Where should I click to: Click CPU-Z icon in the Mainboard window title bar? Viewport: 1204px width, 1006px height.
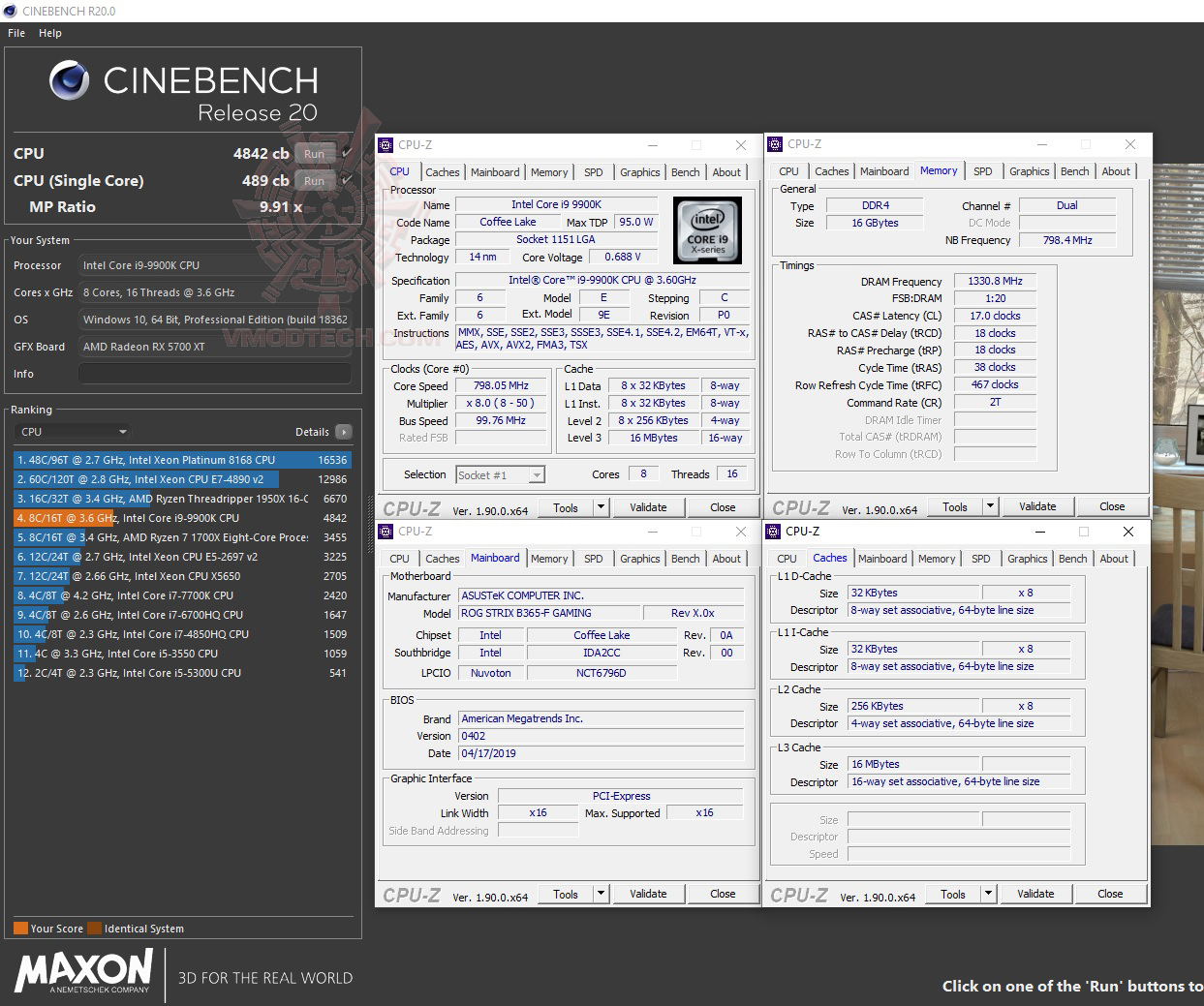(386, 532)
